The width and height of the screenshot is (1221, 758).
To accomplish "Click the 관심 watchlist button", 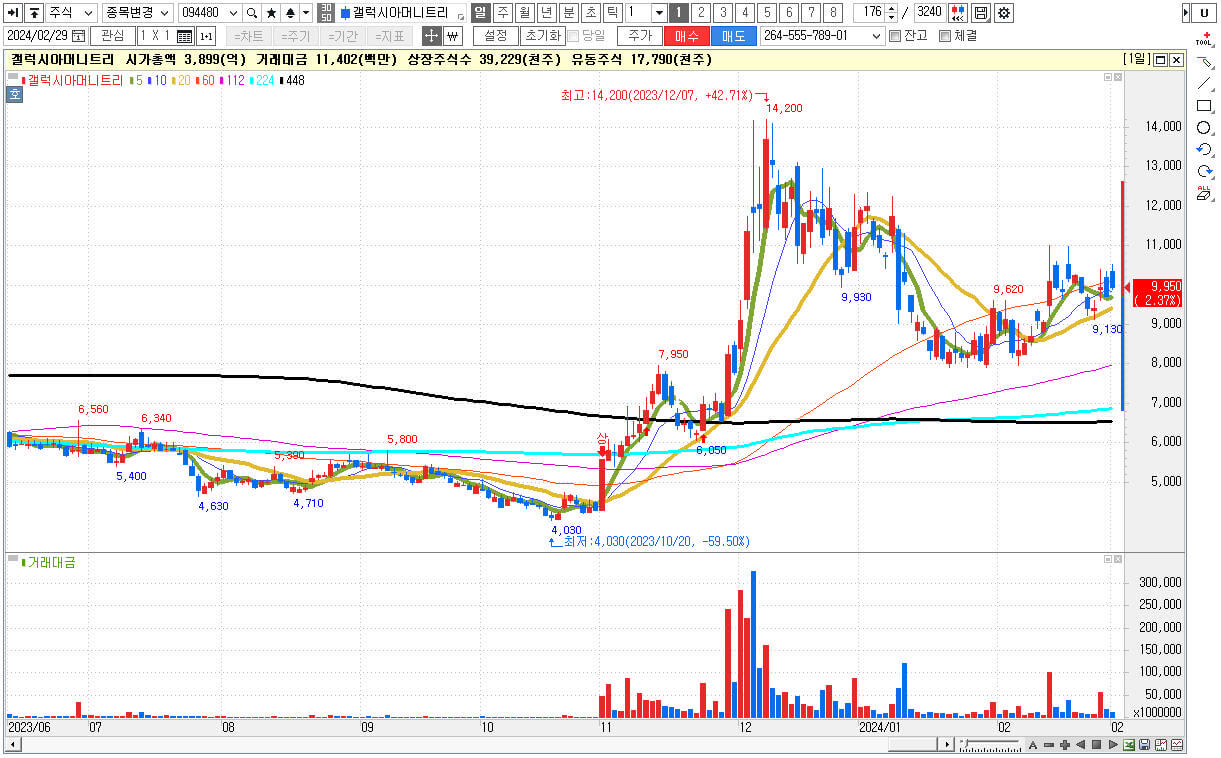I will 112,36.
